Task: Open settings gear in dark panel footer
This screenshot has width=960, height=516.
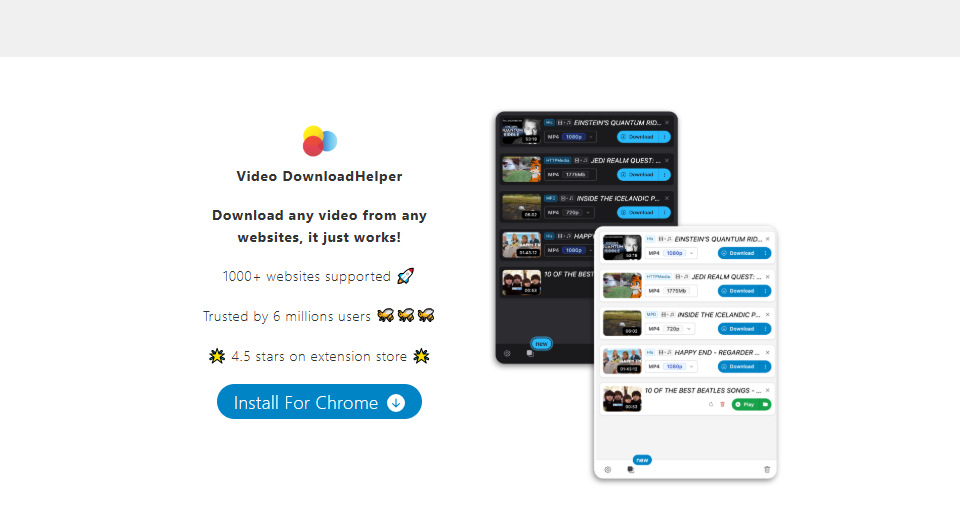Action: point(507,353)
